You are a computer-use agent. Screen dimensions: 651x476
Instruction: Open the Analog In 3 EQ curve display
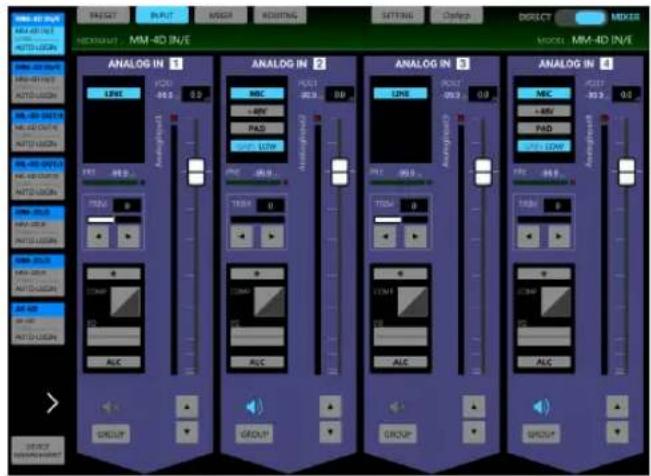click(x=401, y=336)
